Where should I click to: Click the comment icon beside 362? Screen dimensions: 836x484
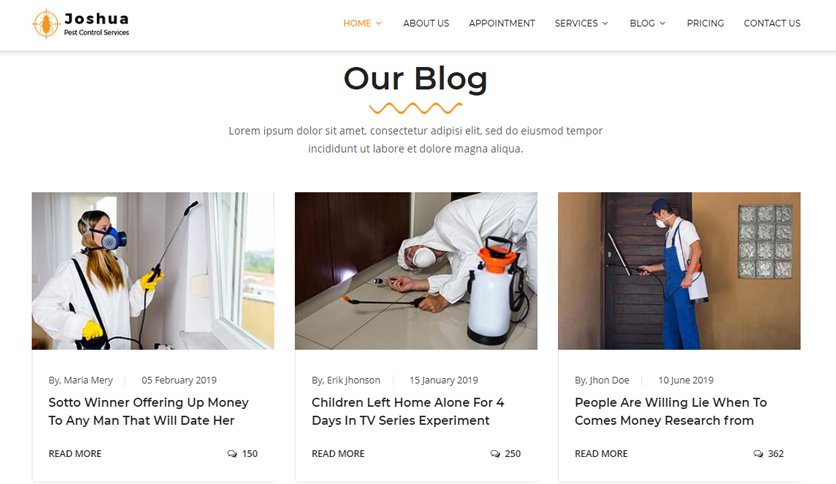758,454
